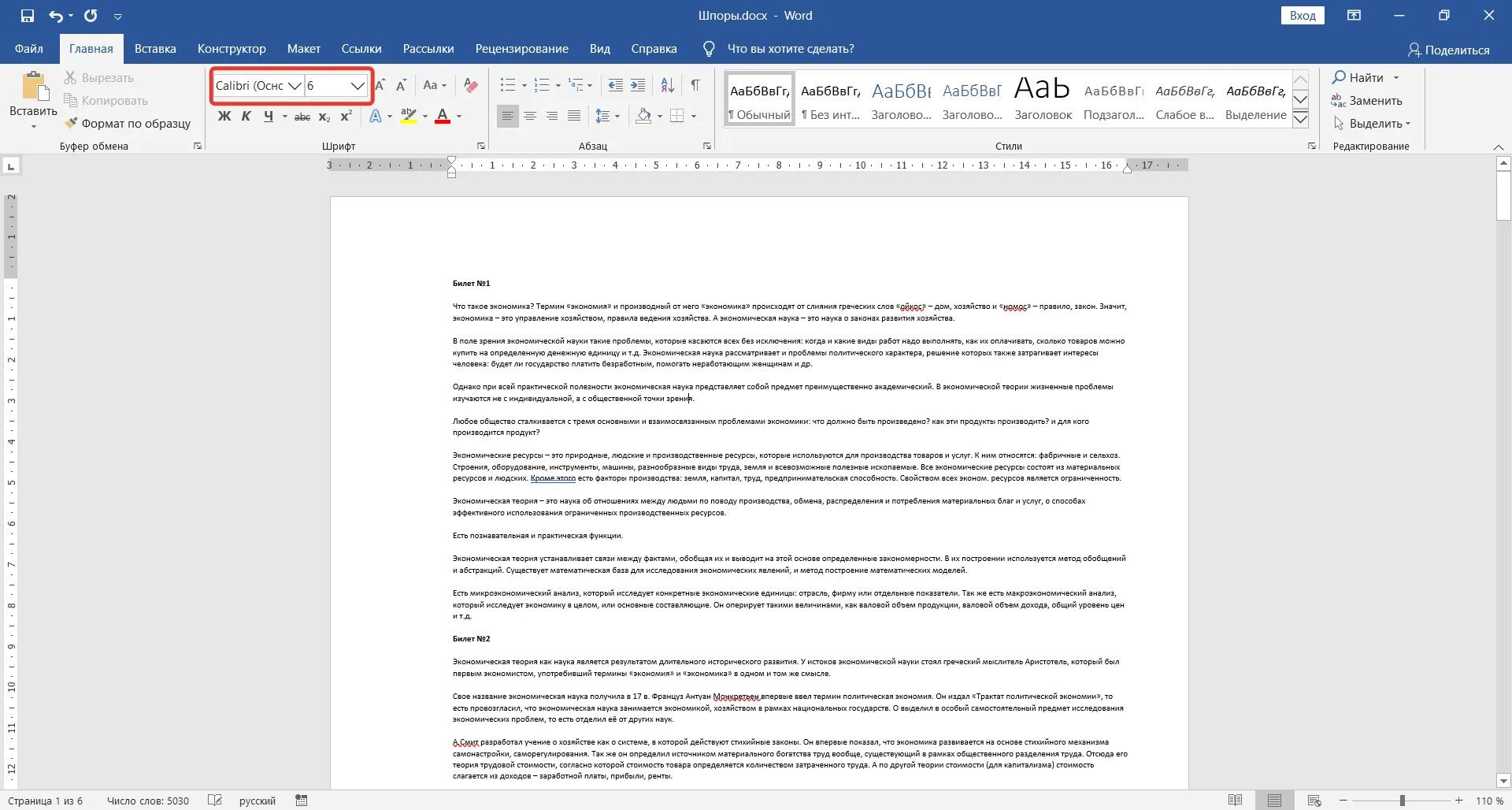Sort the selected text alphabetically

point(667,85)
